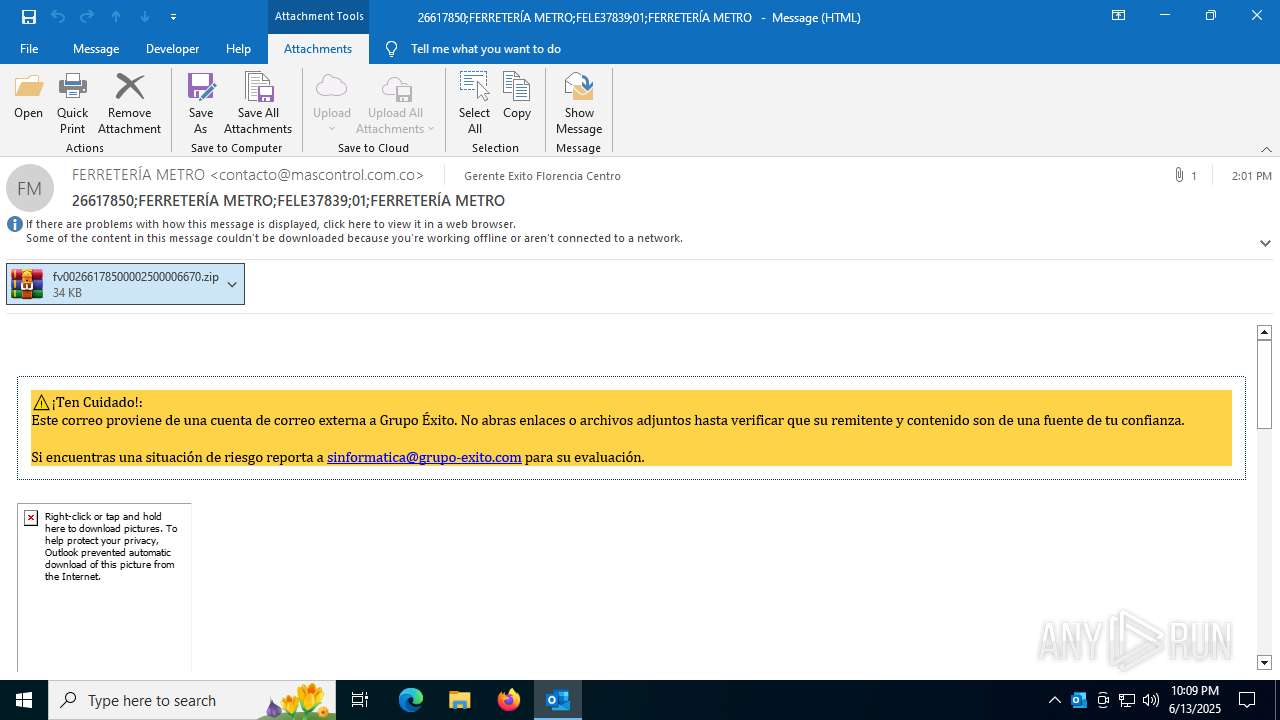The width and height of the screenshot is (1280, 720).
Task: Switch to the Developer tab
Action: click(x=172, y=49)
